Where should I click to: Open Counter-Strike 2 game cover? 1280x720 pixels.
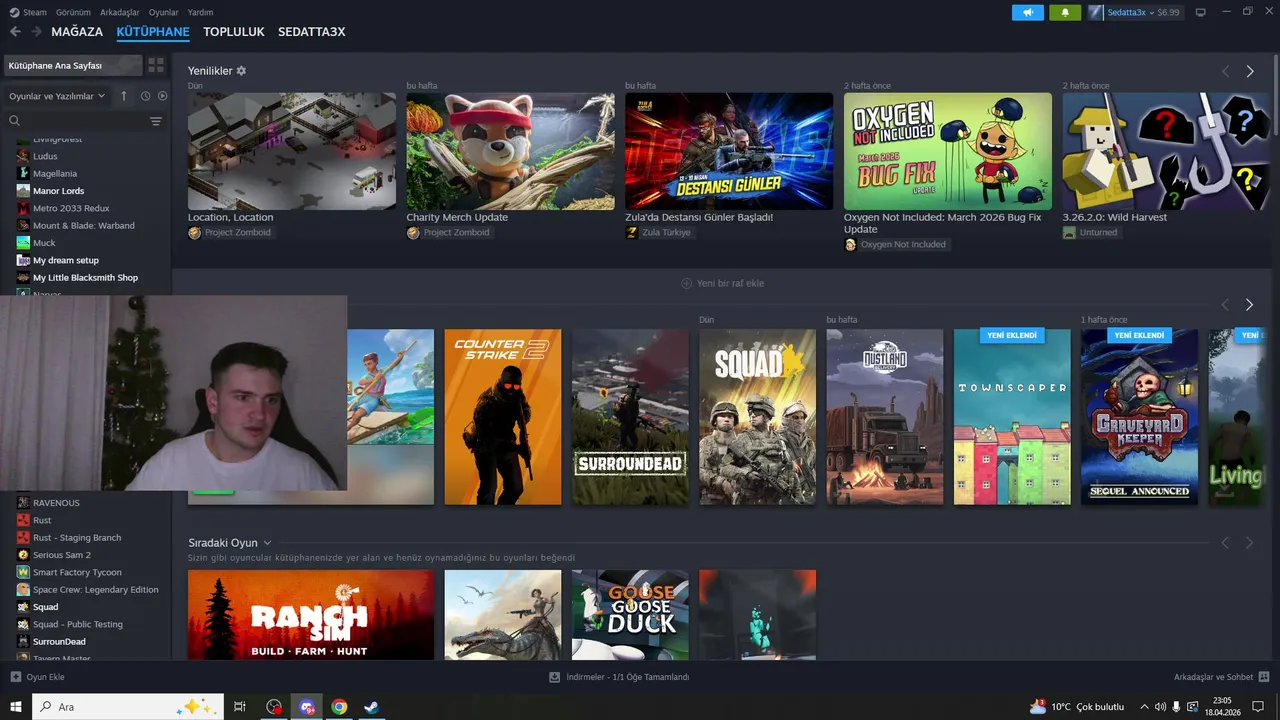coord(503,417)
